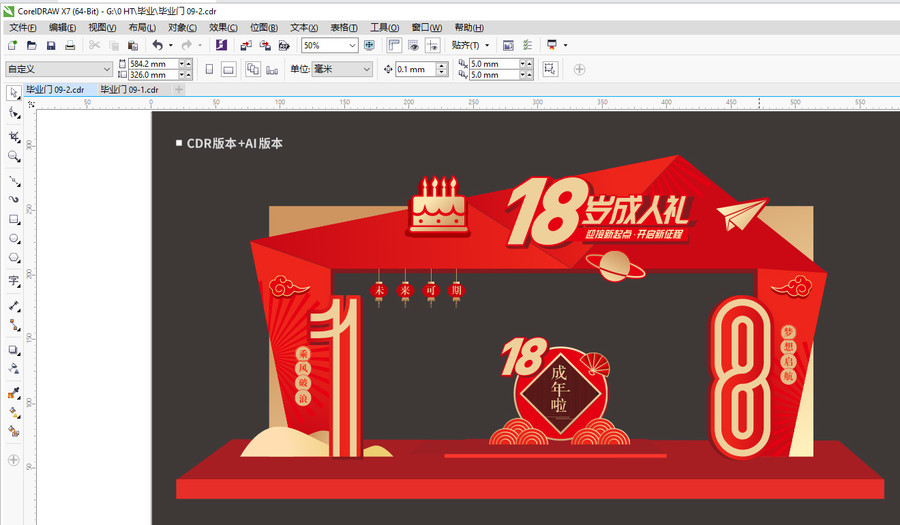Switch to the 毕业门 09-2.cdr tab

(x=55, y=90)
